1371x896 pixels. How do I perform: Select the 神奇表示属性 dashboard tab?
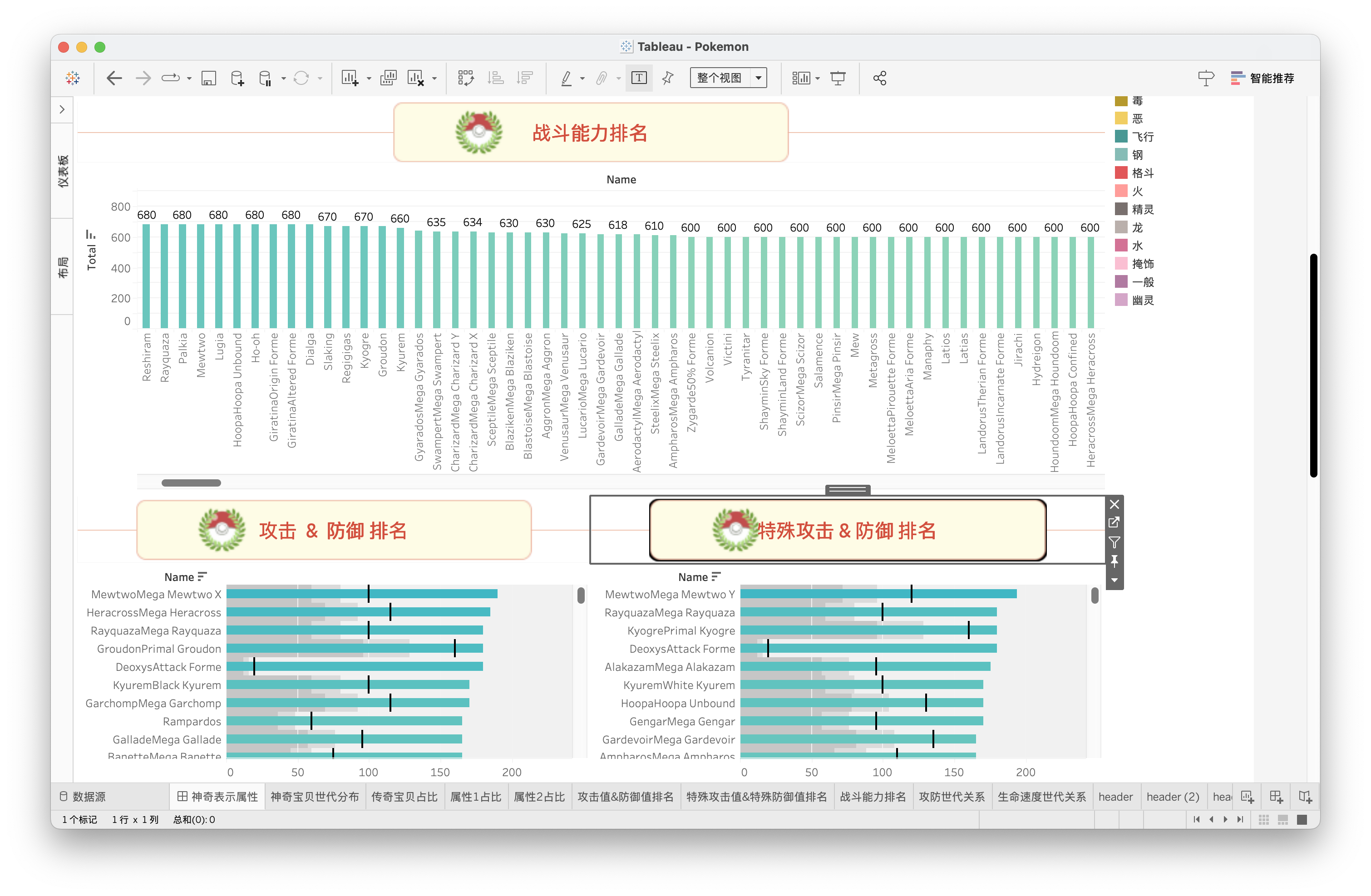point(217,797)
